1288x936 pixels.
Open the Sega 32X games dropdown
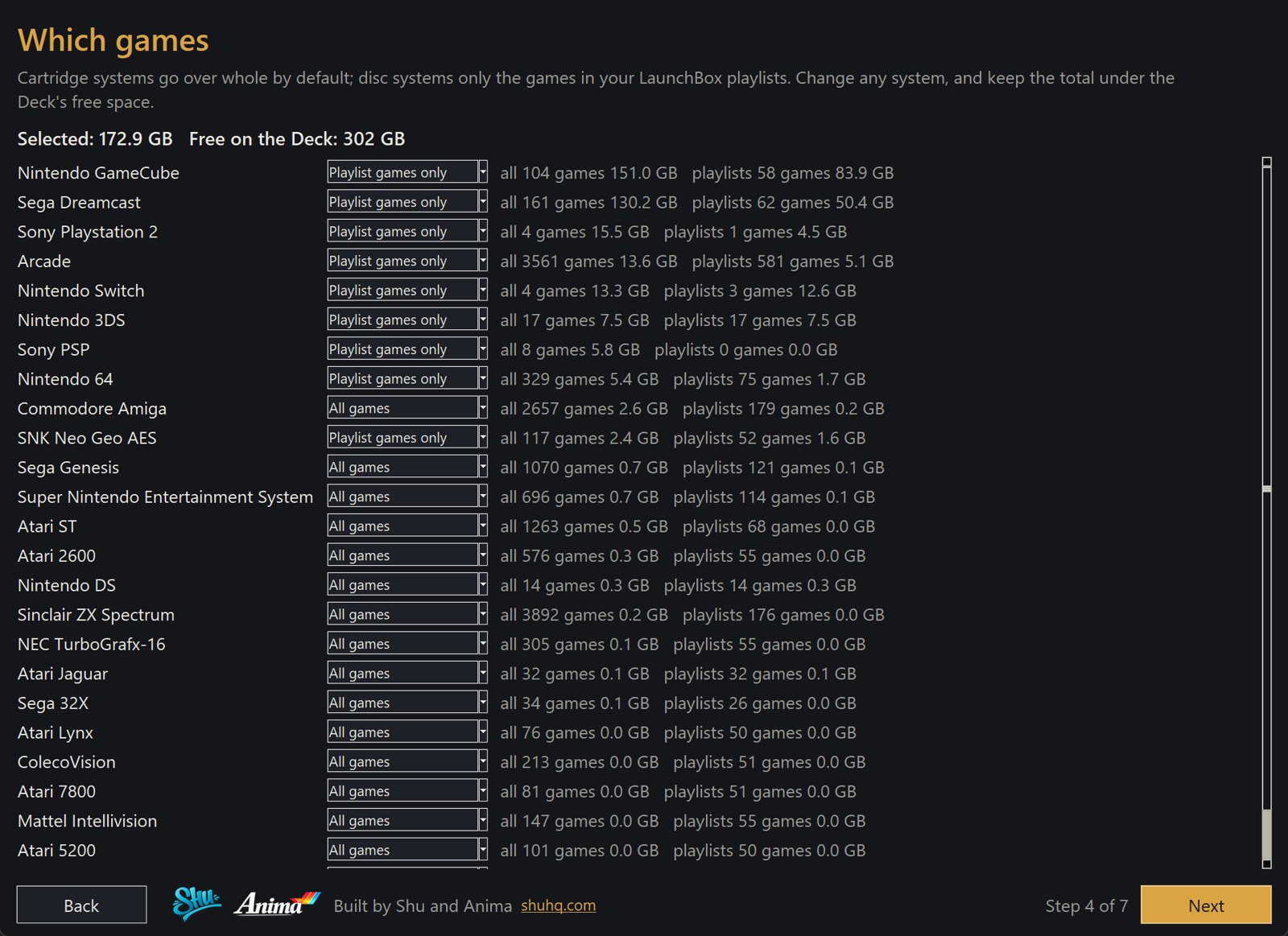[407, 703]
